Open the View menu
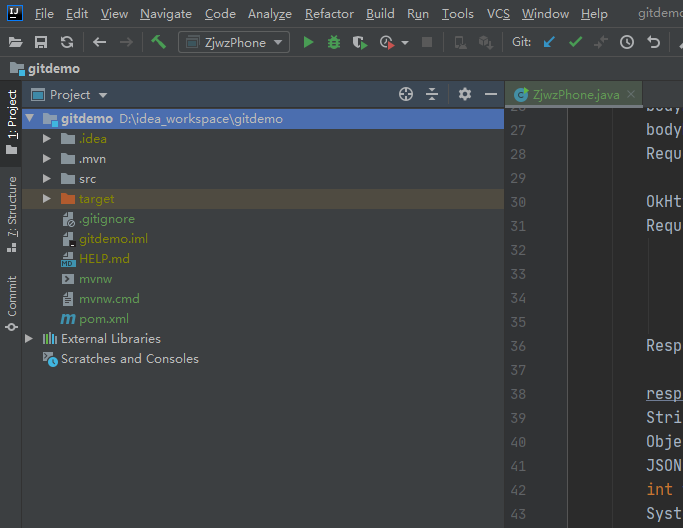 coord(114,14)
